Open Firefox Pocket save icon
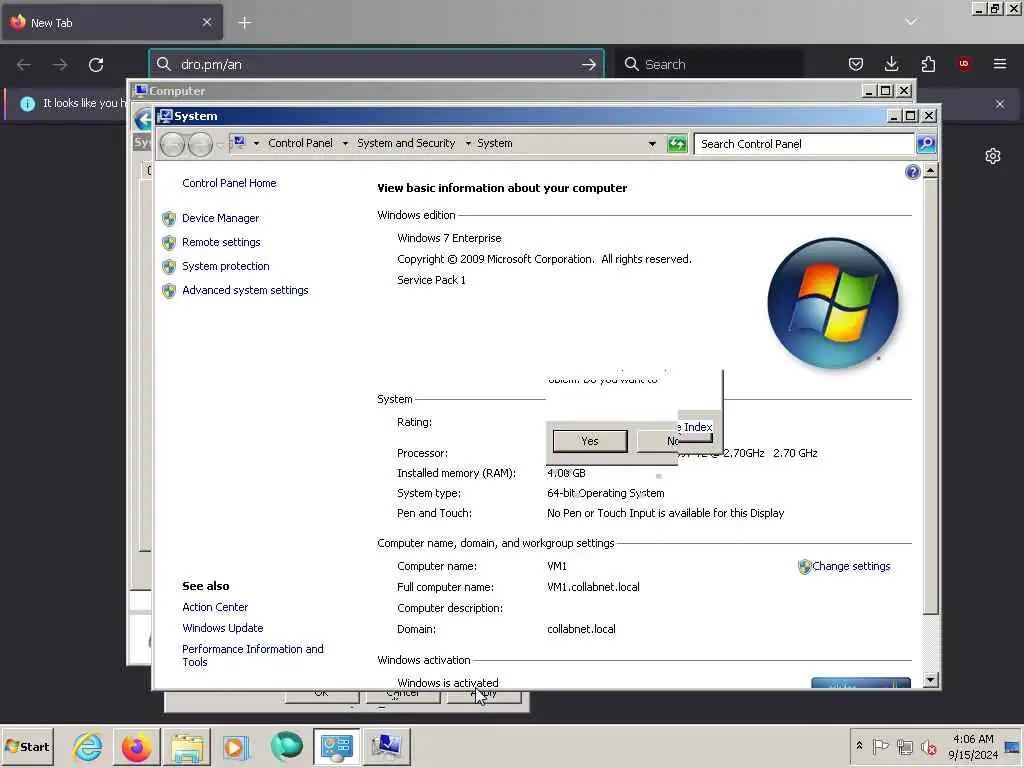The image size is (1024, 768). click(x=856, y=64)
